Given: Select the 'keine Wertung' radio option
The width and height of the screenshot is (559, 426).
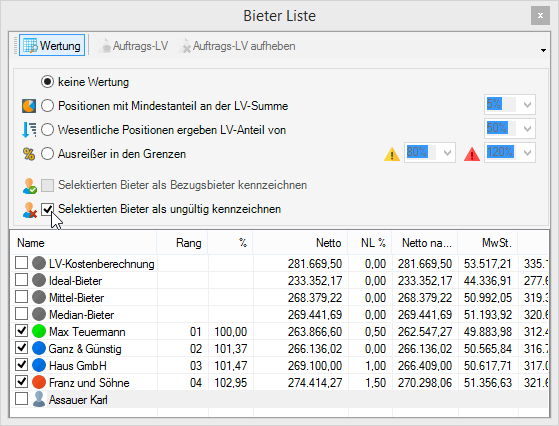Looking at the screenshot, I should (x=47, y=82).
